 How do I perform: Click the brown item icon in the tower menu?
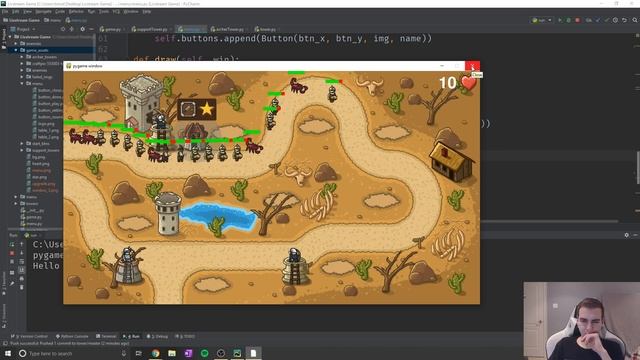click(x=188, y=109)
